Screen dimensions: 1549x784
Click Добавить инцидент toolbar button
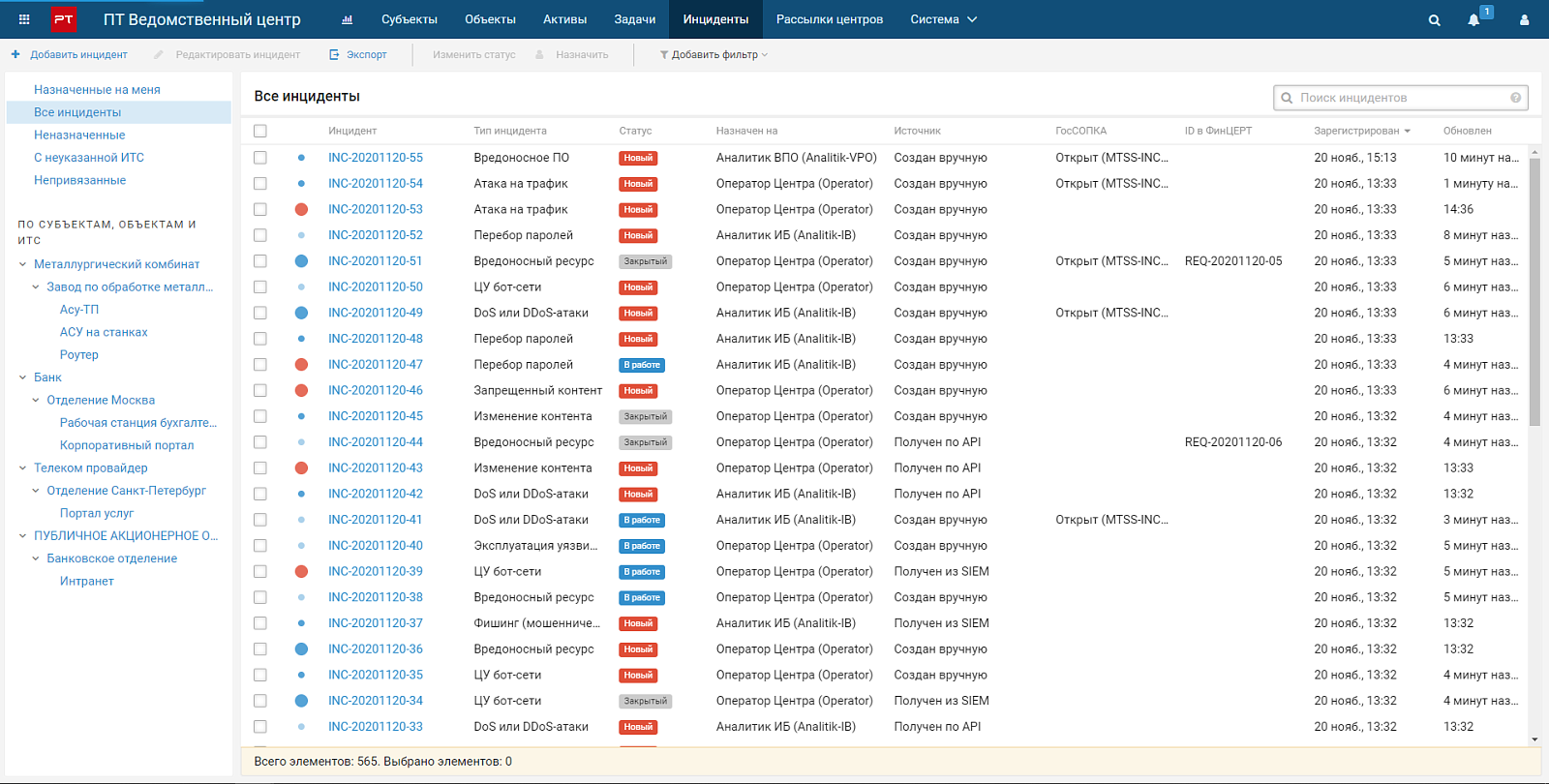click(x=69, y=55)
